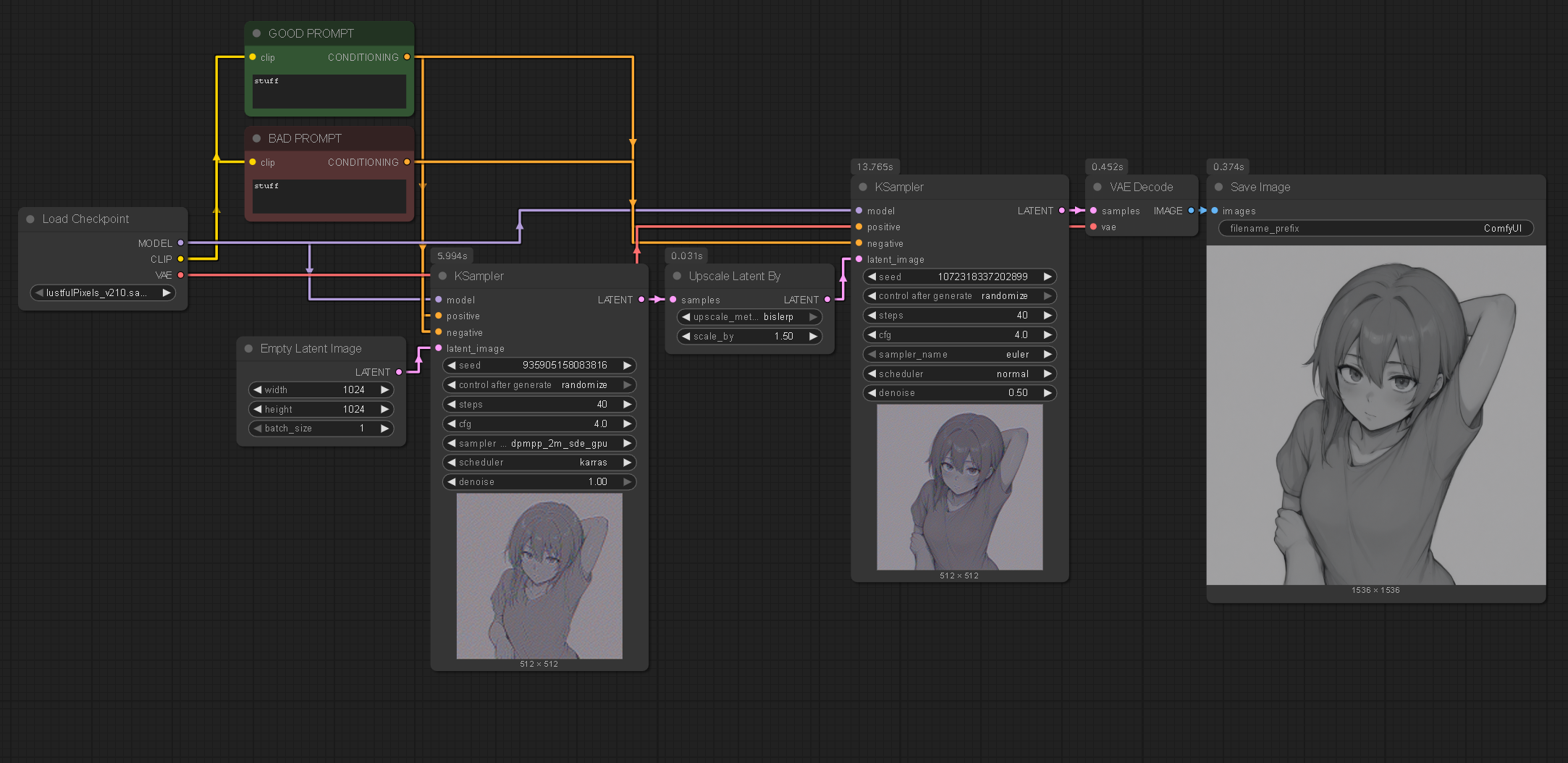Increase scale_by with its right arrow
Screen dimensions: 1568x763
pyautogui.click(x=814, y=336)
